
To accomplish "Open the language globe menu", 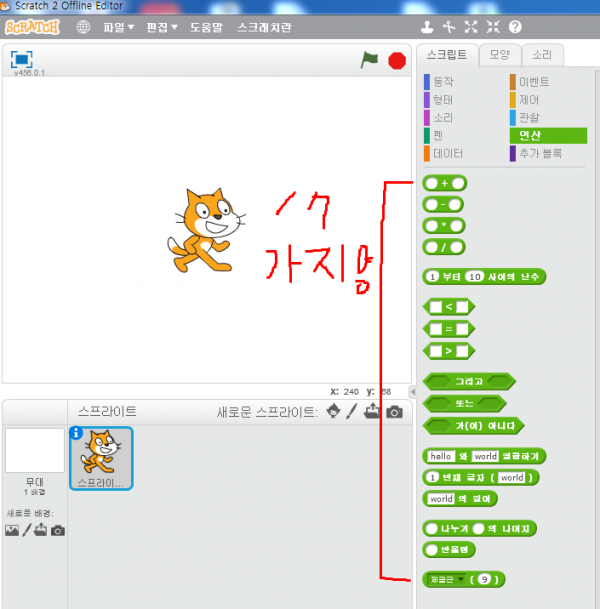I will [x=83, y=27].
